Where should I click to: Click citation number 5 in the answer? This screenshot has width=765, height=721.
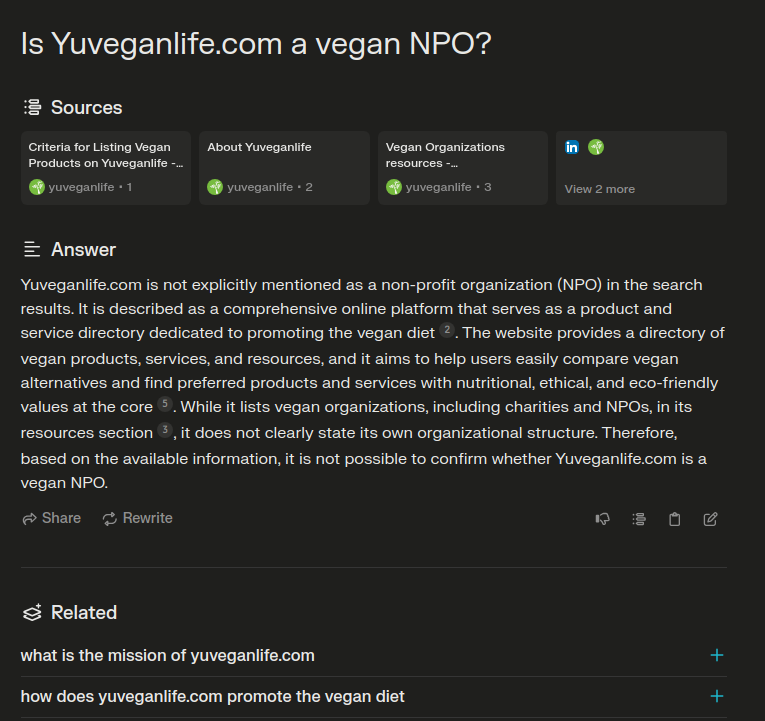pos(165,404)
